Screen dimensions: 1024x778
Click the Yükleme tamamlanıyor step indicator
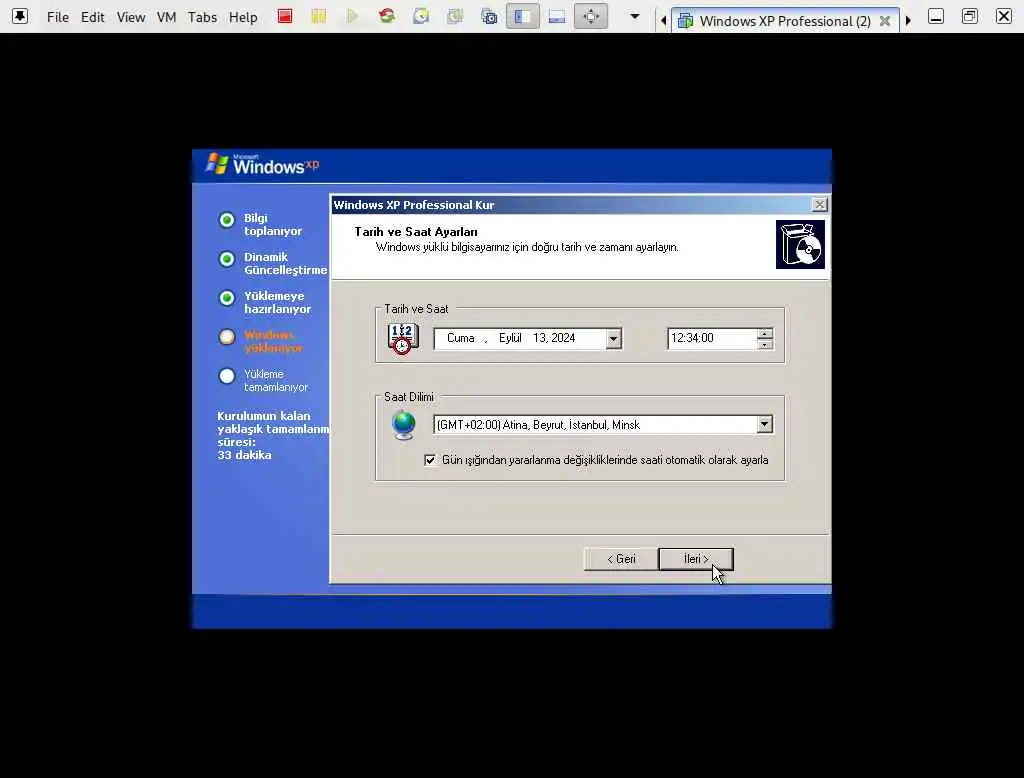point(227,376)
